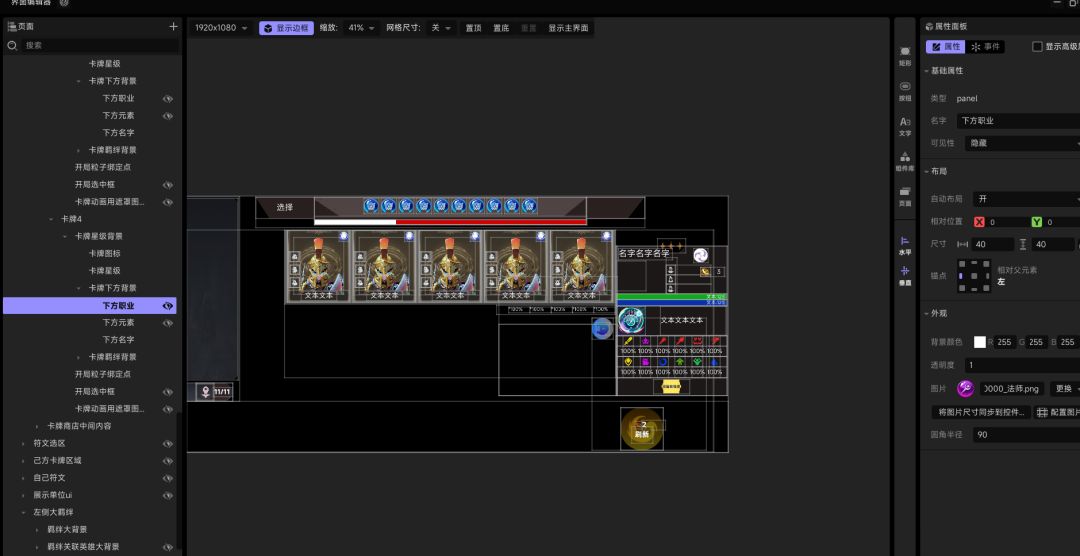Click the 页面 panel header icon

[x=12, y=26]
